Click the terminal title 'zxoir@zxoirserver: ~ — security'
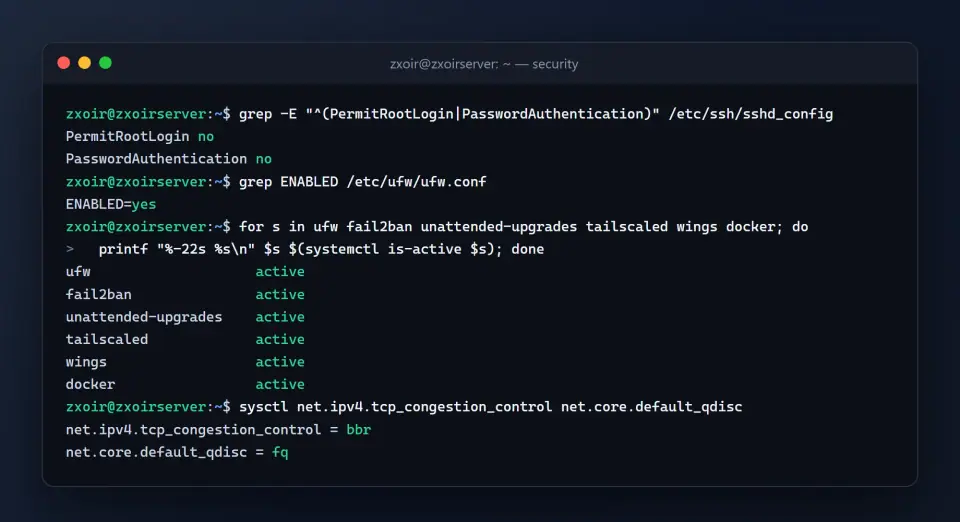Screen dimensions: 960x522 [x=484, y=64]
